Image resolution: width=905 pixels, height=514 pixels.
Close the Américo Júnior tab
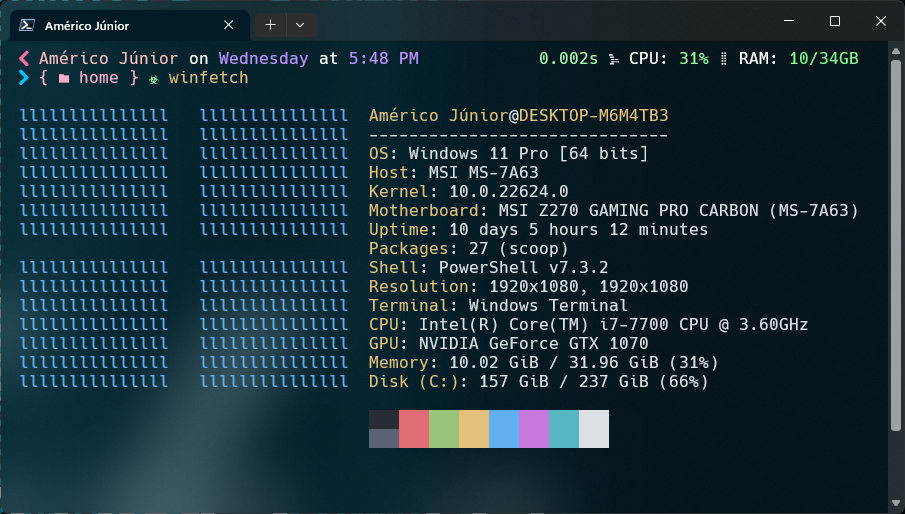229,25
